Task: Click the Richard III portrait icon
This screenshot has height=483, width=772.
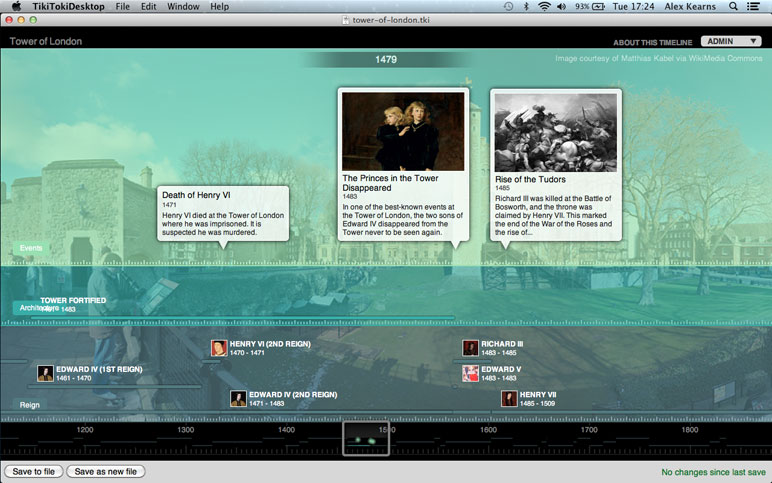Action: pos(470,348)
